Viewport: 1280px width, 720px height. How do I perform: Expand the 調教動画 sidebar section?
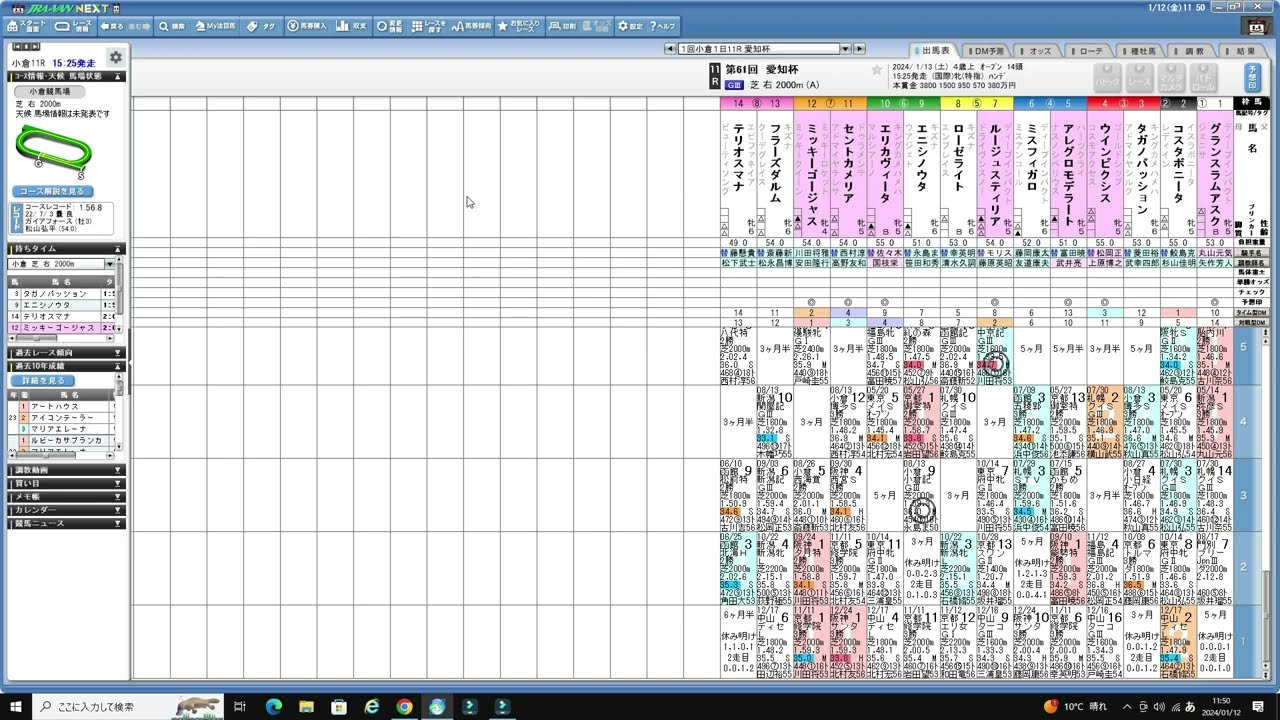(x=65, y=470)
